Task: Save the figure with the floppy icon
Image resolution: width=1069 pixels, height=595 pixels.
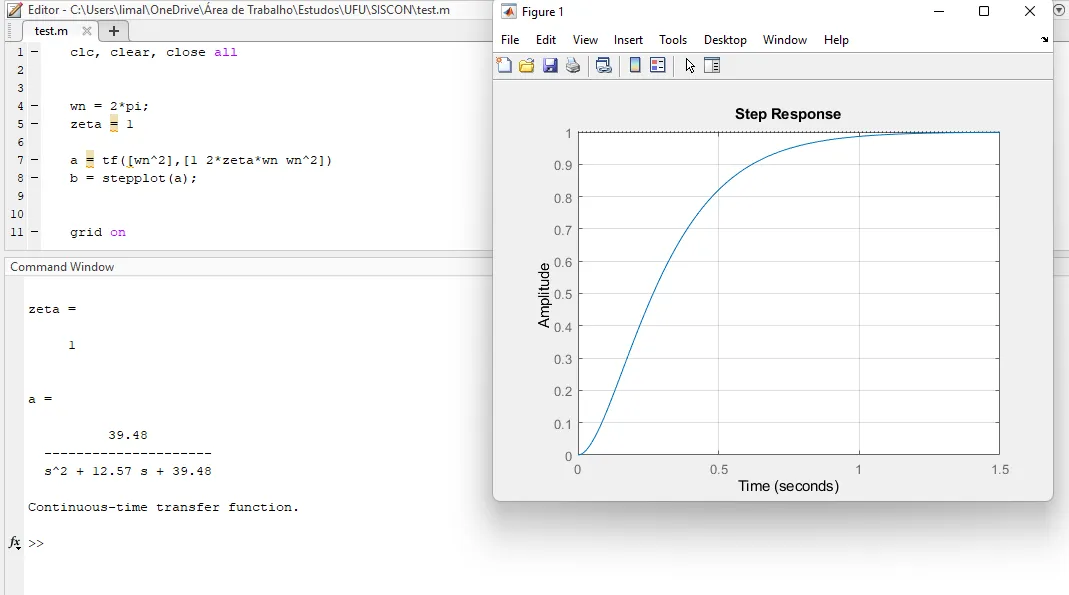Action: tap(550, 66)
